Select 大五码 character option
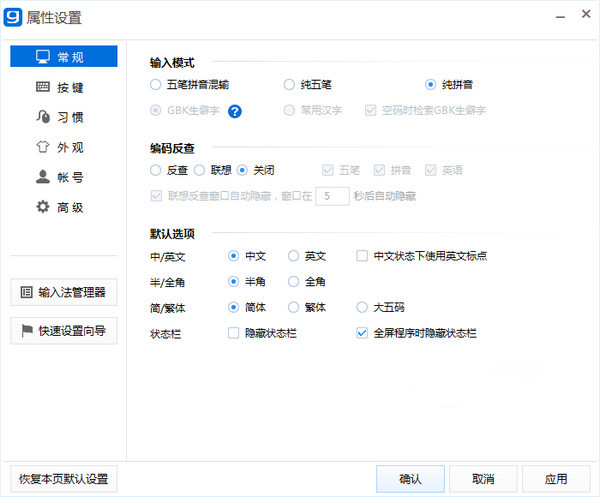The width and height of the screenshot is (600, 497). (x=362, y=307)
